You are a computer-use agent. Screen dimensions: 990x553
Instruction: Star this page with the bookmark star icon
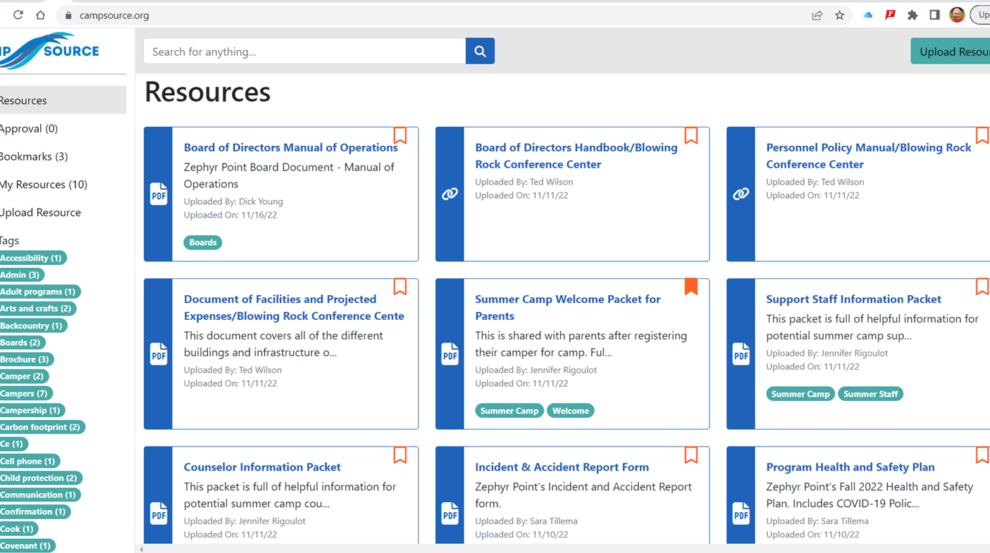(839, 15)
